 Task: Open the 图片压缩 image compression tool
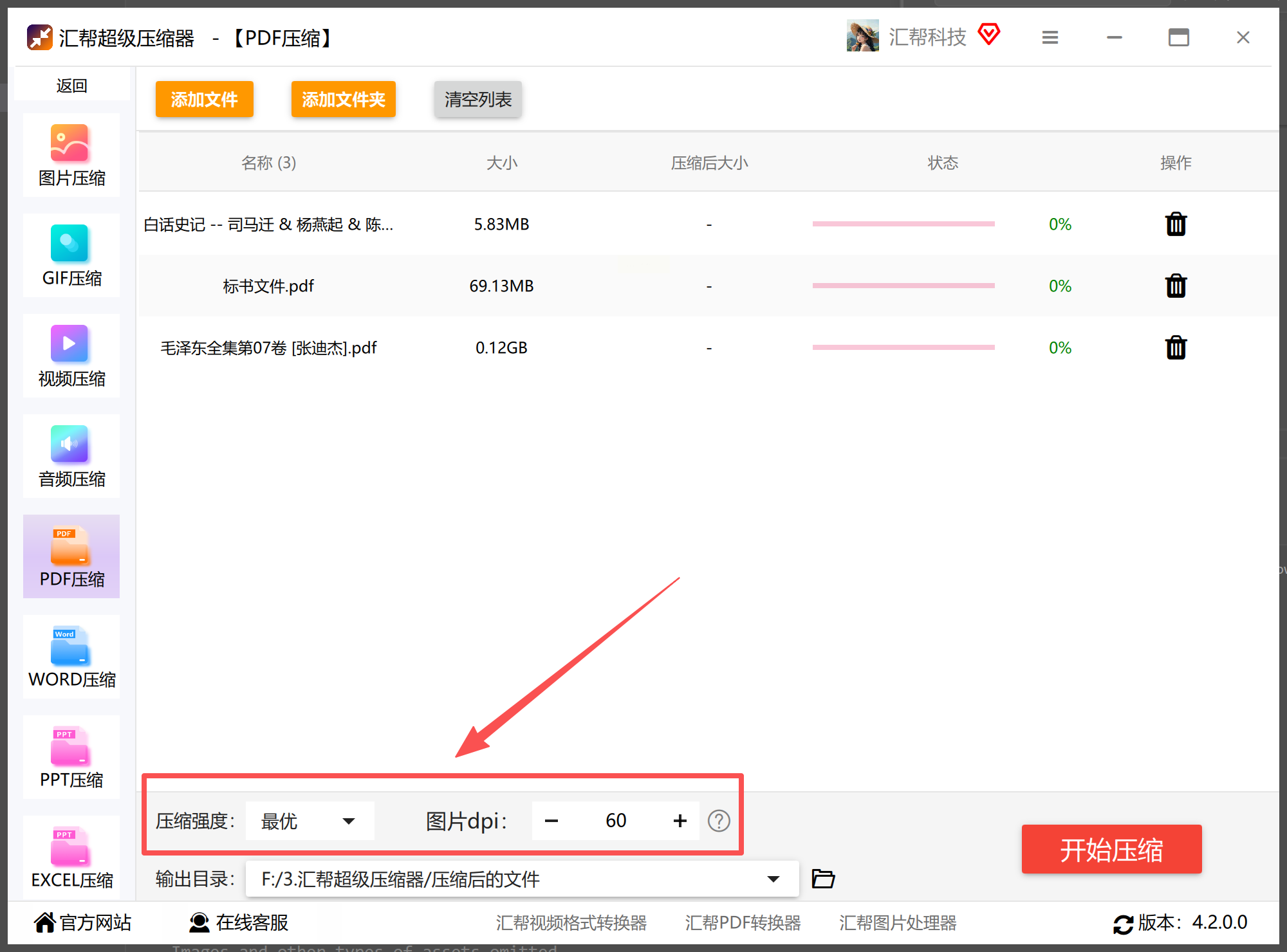click(x=71, y=155)
